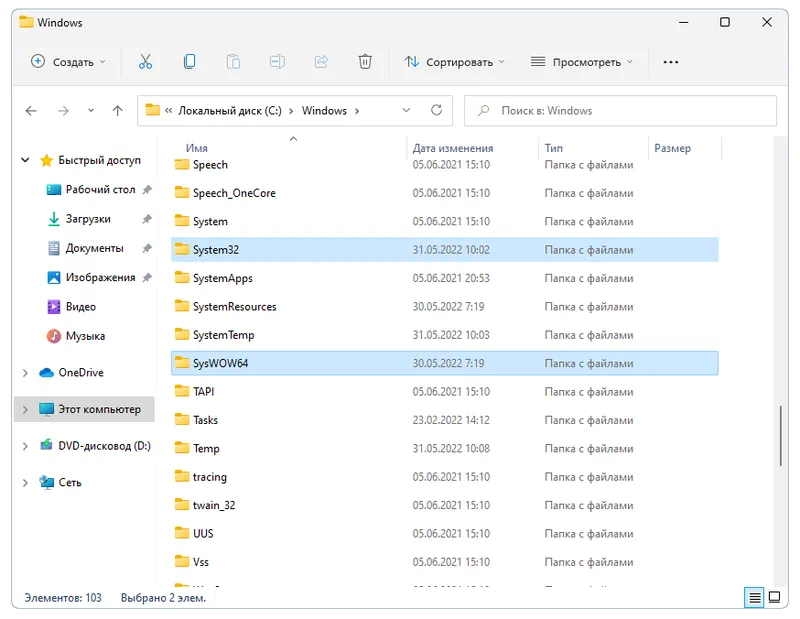
Task: Open Загрузки in Quick access
Action: click(x=88, y=219)
